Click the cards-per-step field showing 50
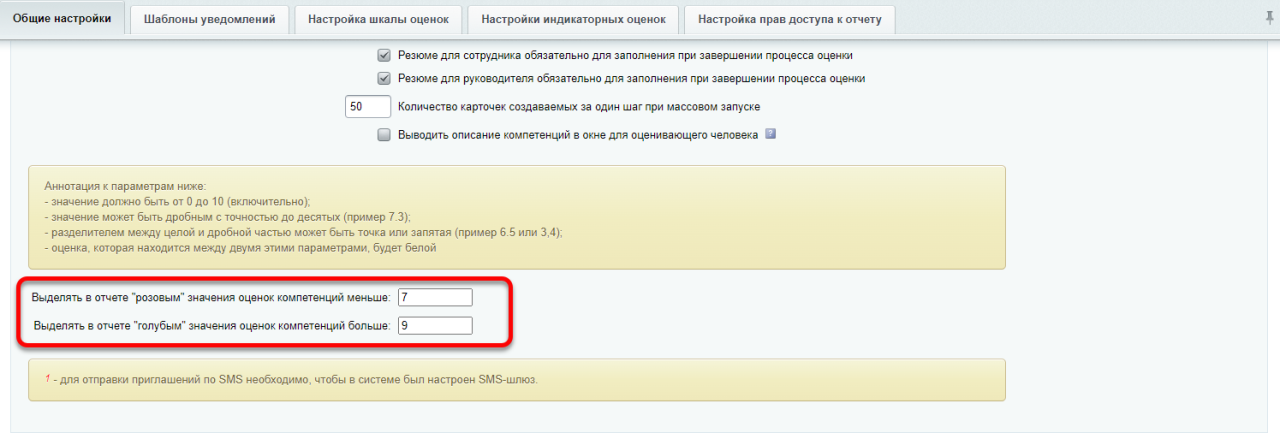The height and width of the screenshot is (433, 1280). [x=367, y=106]
